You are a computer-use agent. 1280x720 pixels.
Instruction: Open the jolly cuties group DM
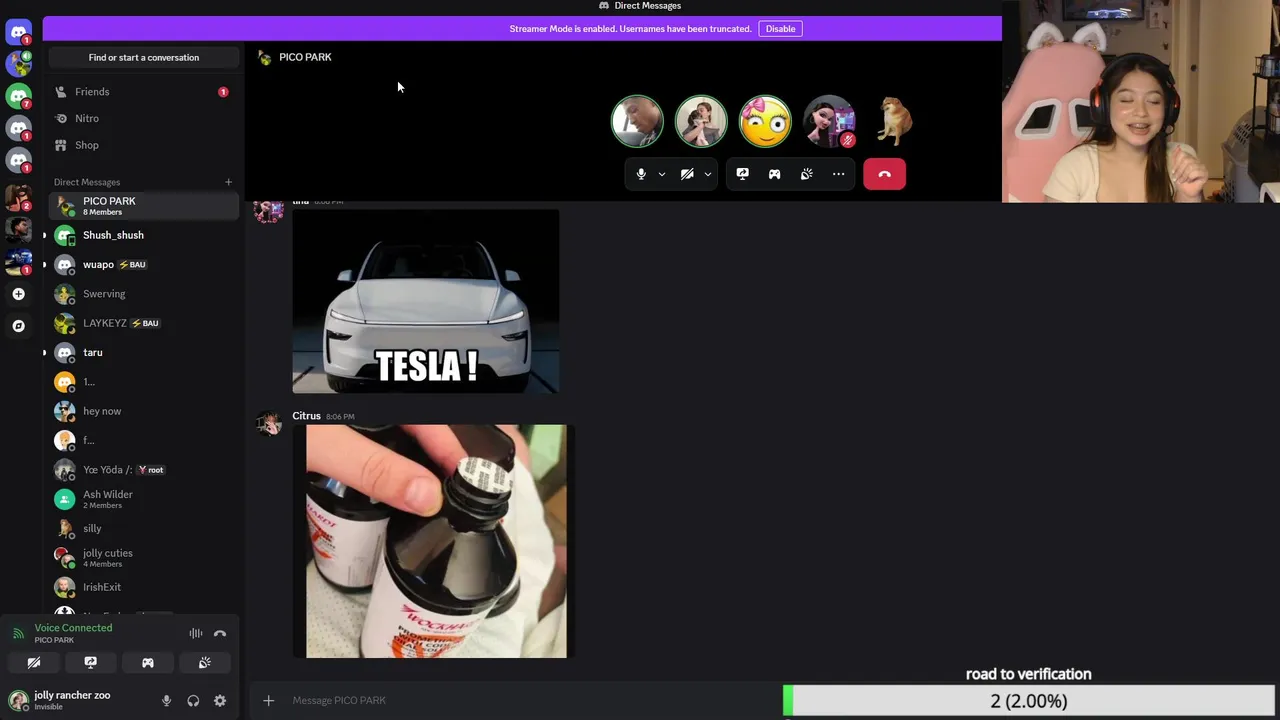[x=143, y=557]
